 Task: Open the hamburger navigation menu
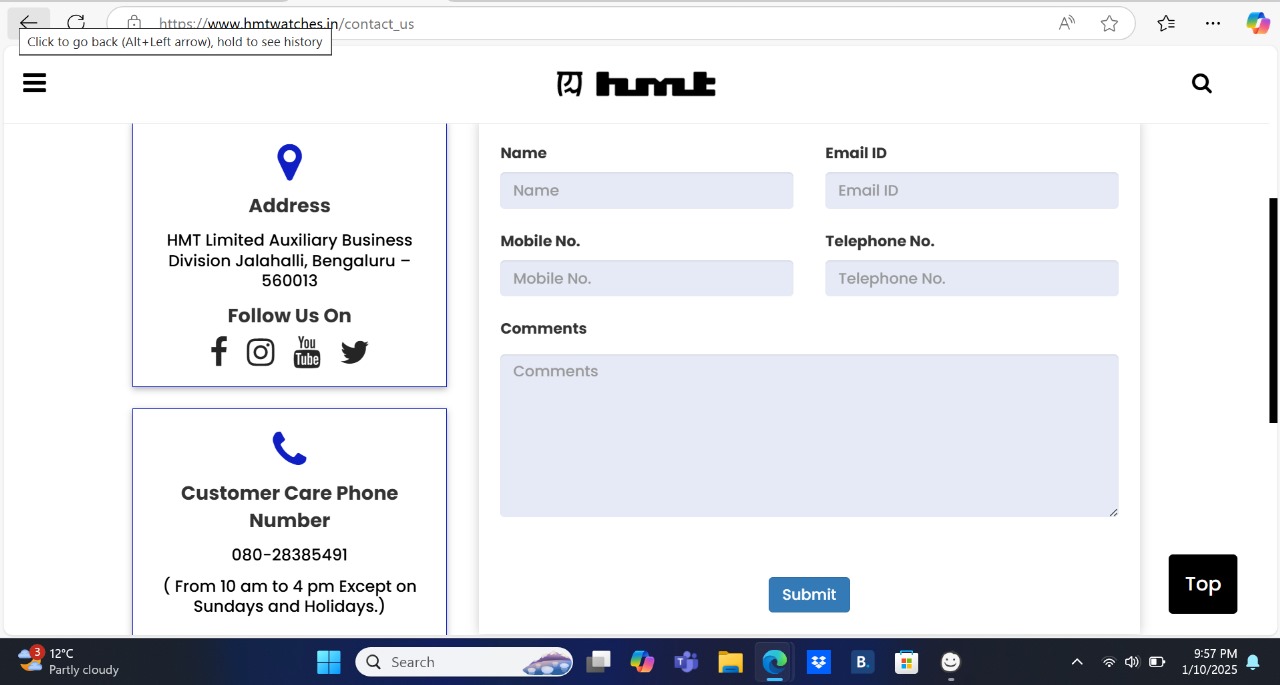point(35,83)
